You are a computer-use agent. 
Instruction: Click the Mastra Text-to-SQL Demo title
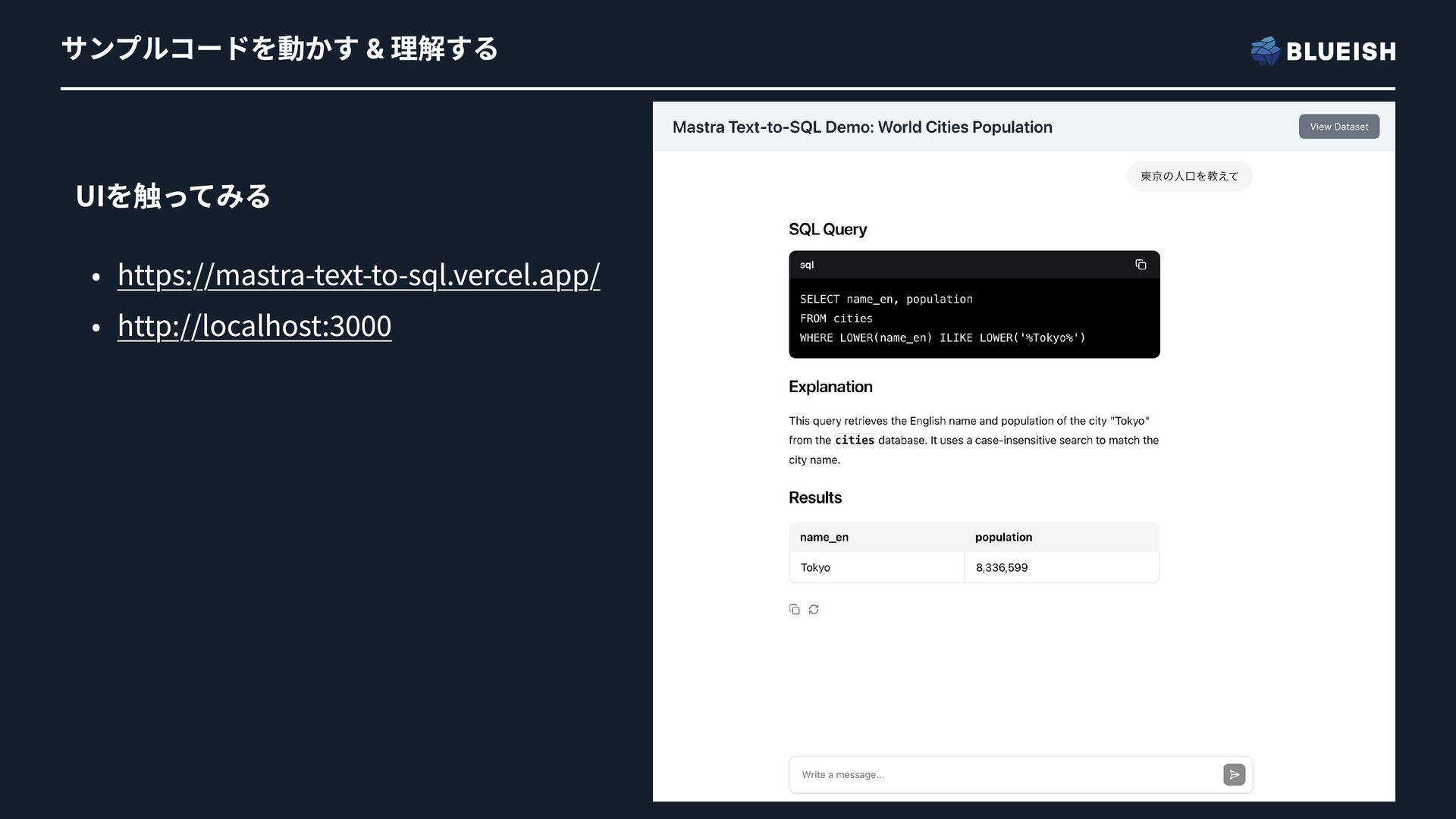861,127
